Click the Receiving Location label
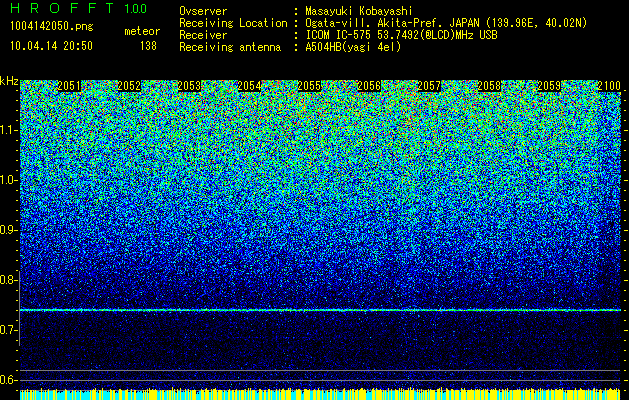This screenshot has height=400, width=629. tap(233, 23)
